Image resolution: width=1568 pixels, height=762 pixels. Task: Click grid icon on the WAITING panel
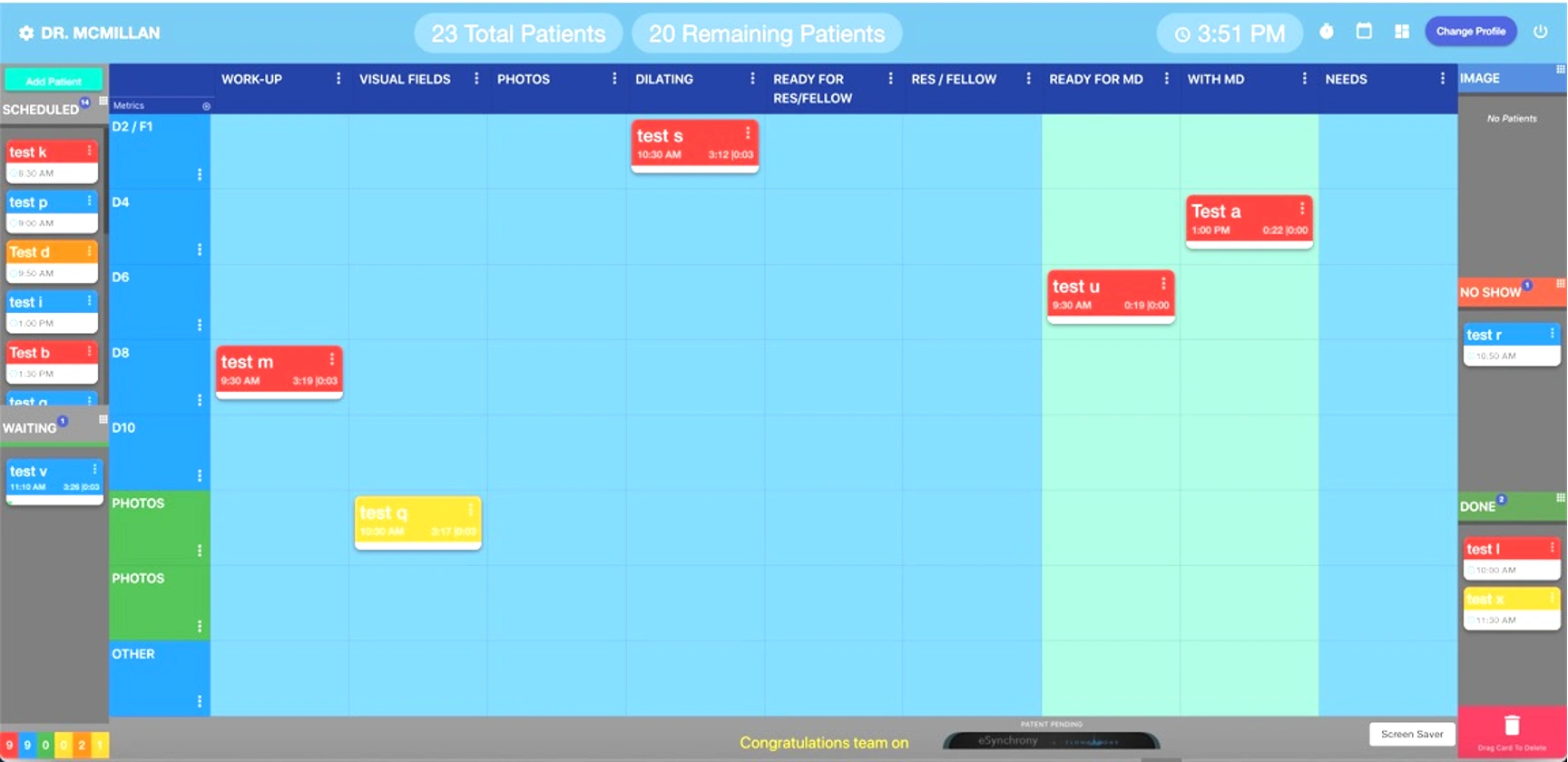[x=103, y=419]
